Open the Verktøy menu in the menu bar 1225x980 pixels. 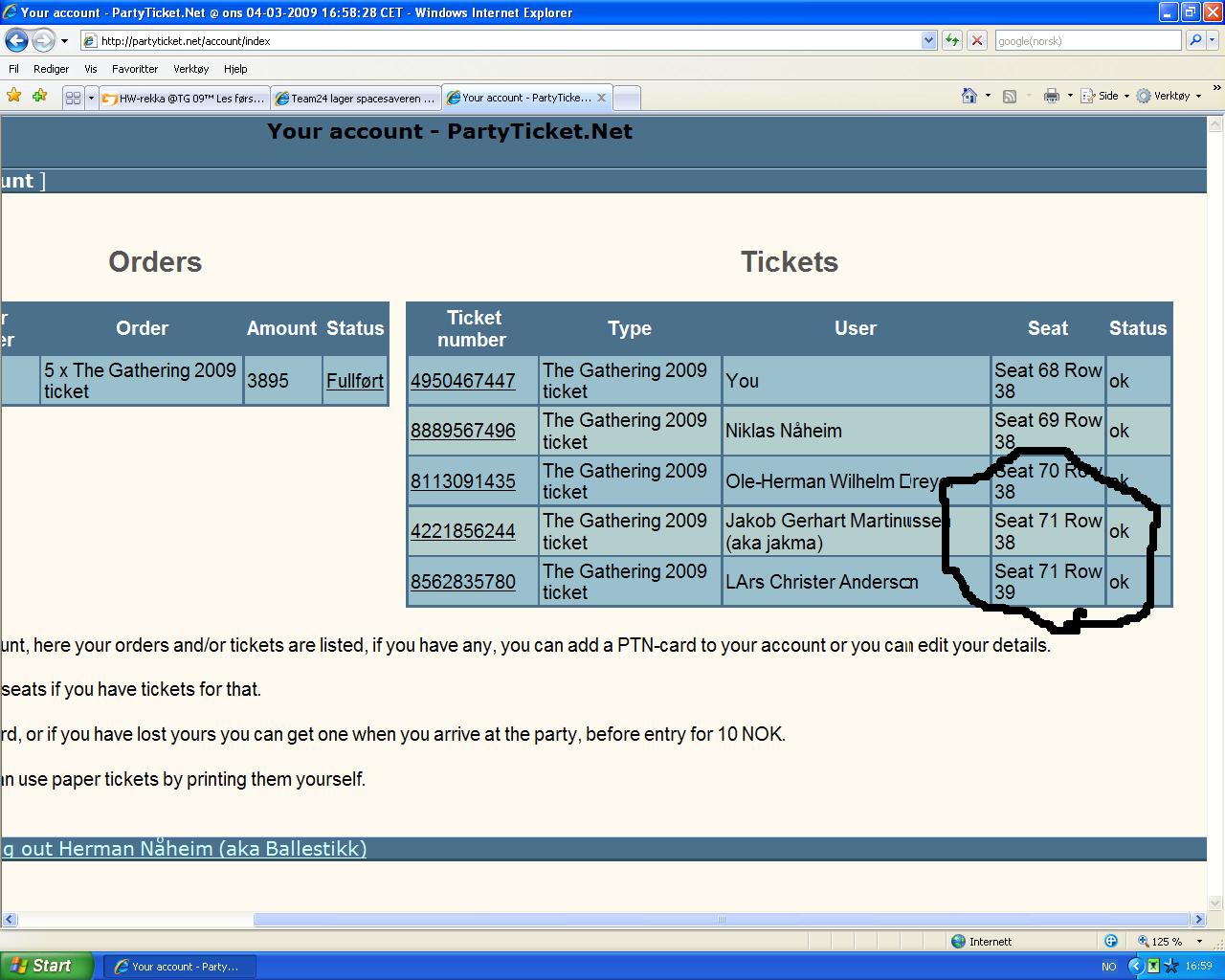[190, 69]
